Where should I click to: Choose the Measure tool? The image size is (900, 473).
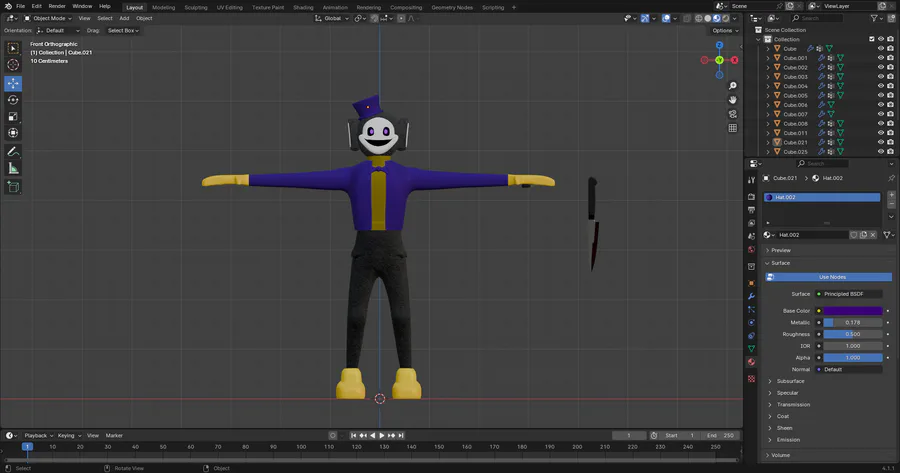pos(13,168)
